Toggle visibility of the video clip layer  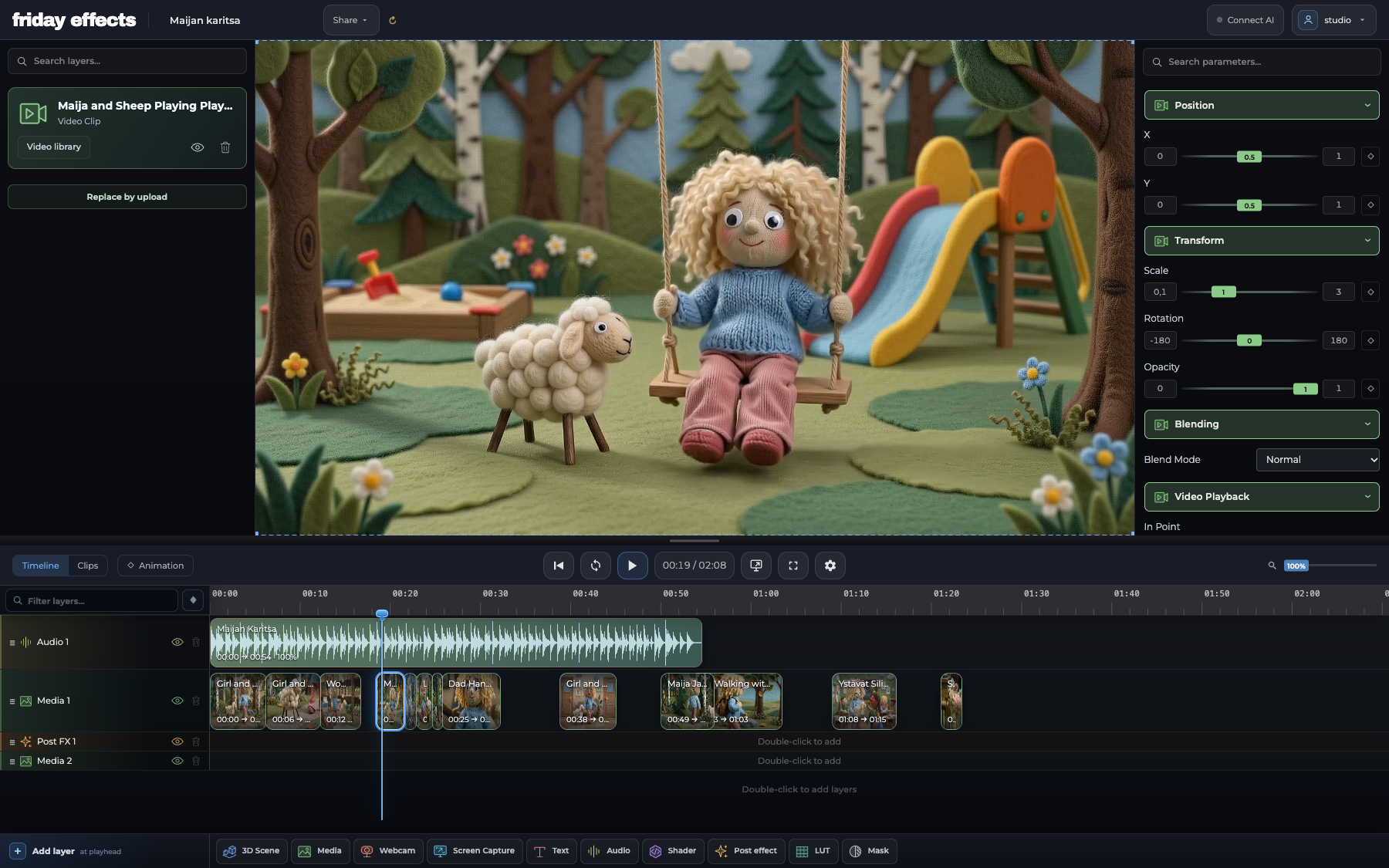click(x=198, y=147)
